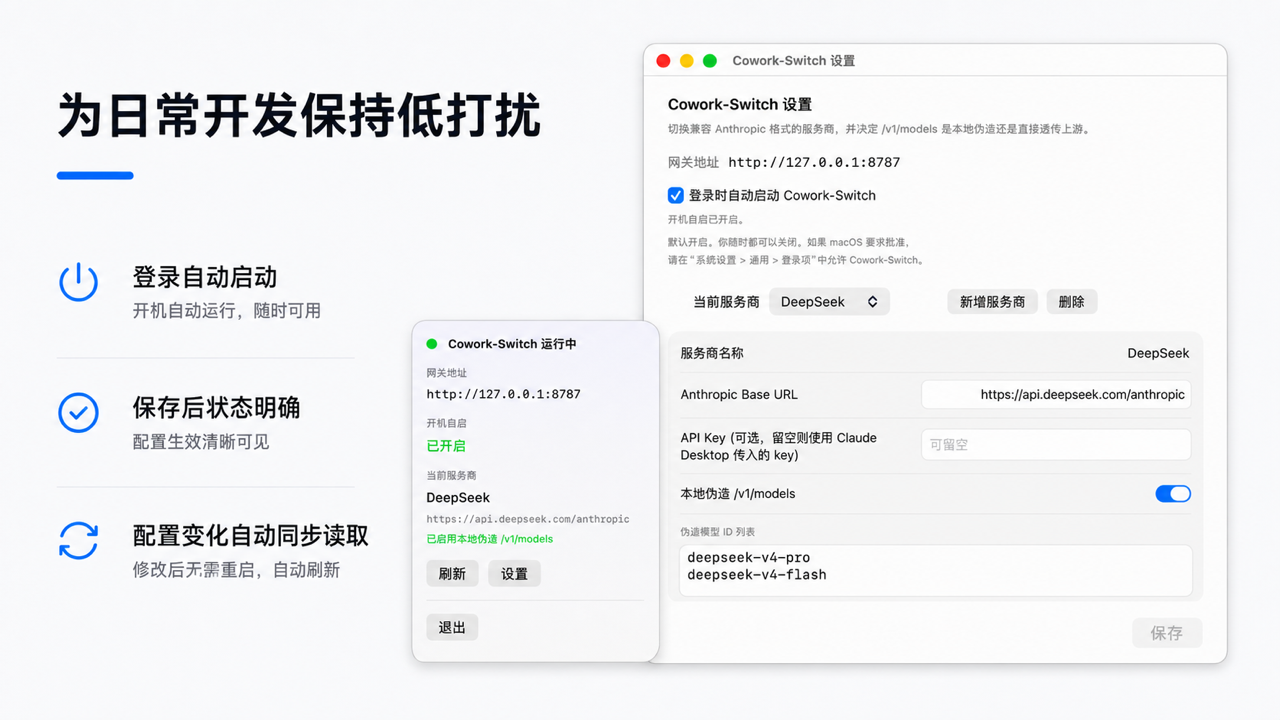Image resolution: width=1280 pixels, height=720 pixels.
Task: Click the sync arrows icon beside 配置变化自动同步读取
Action: (78, 541)
